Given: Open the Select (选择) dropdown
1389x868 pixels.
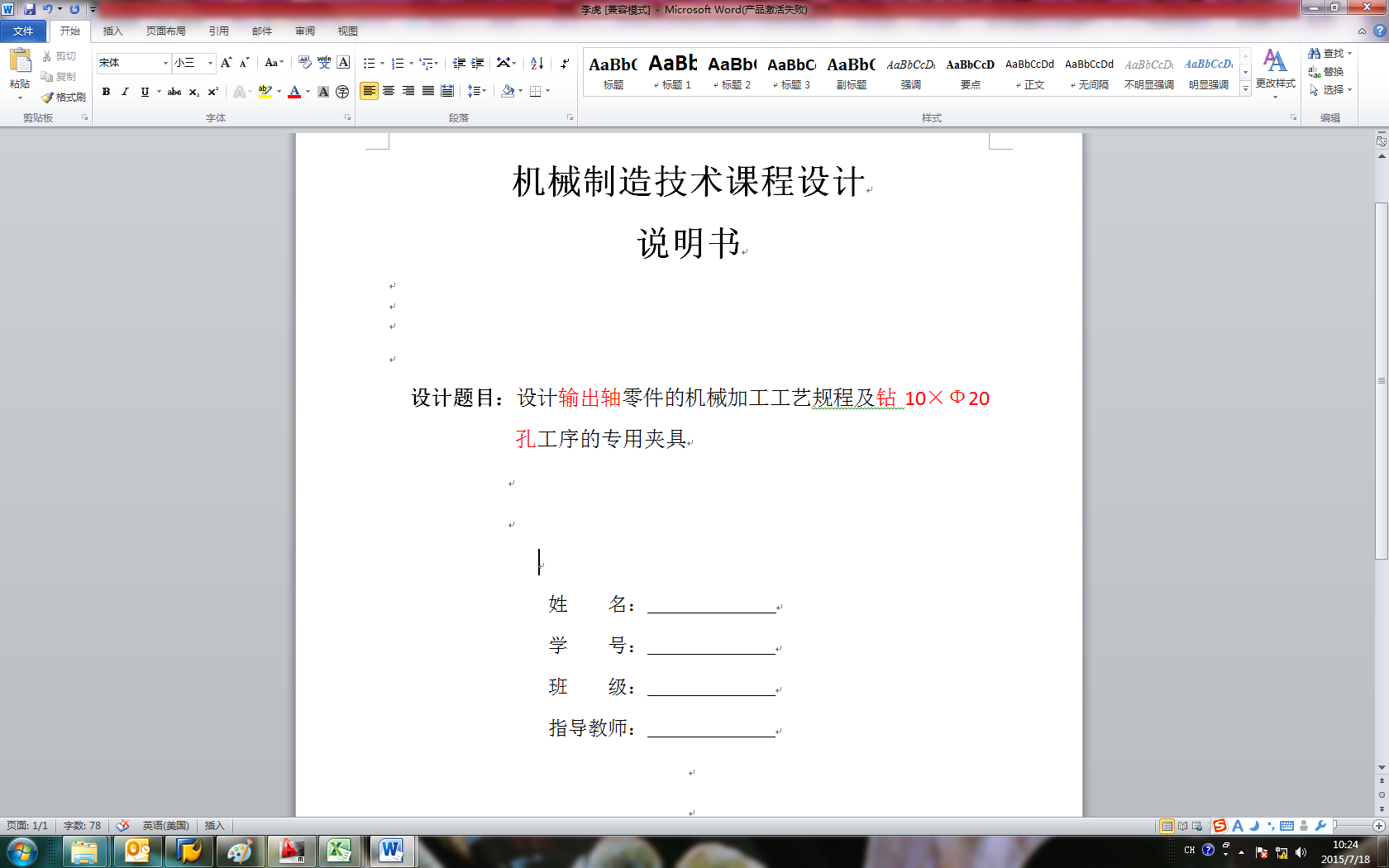Looking at the screenshot, I should coord(1329,90).
